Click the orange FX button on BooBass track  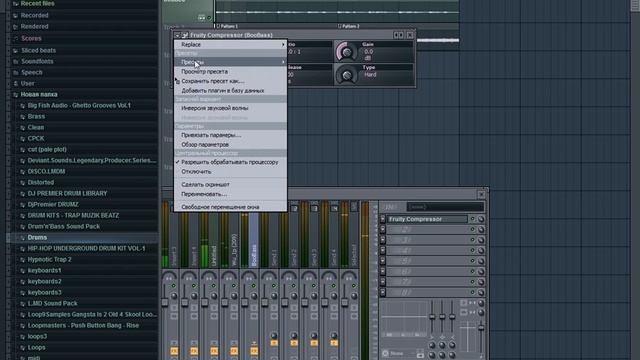[x=254, y=351]
